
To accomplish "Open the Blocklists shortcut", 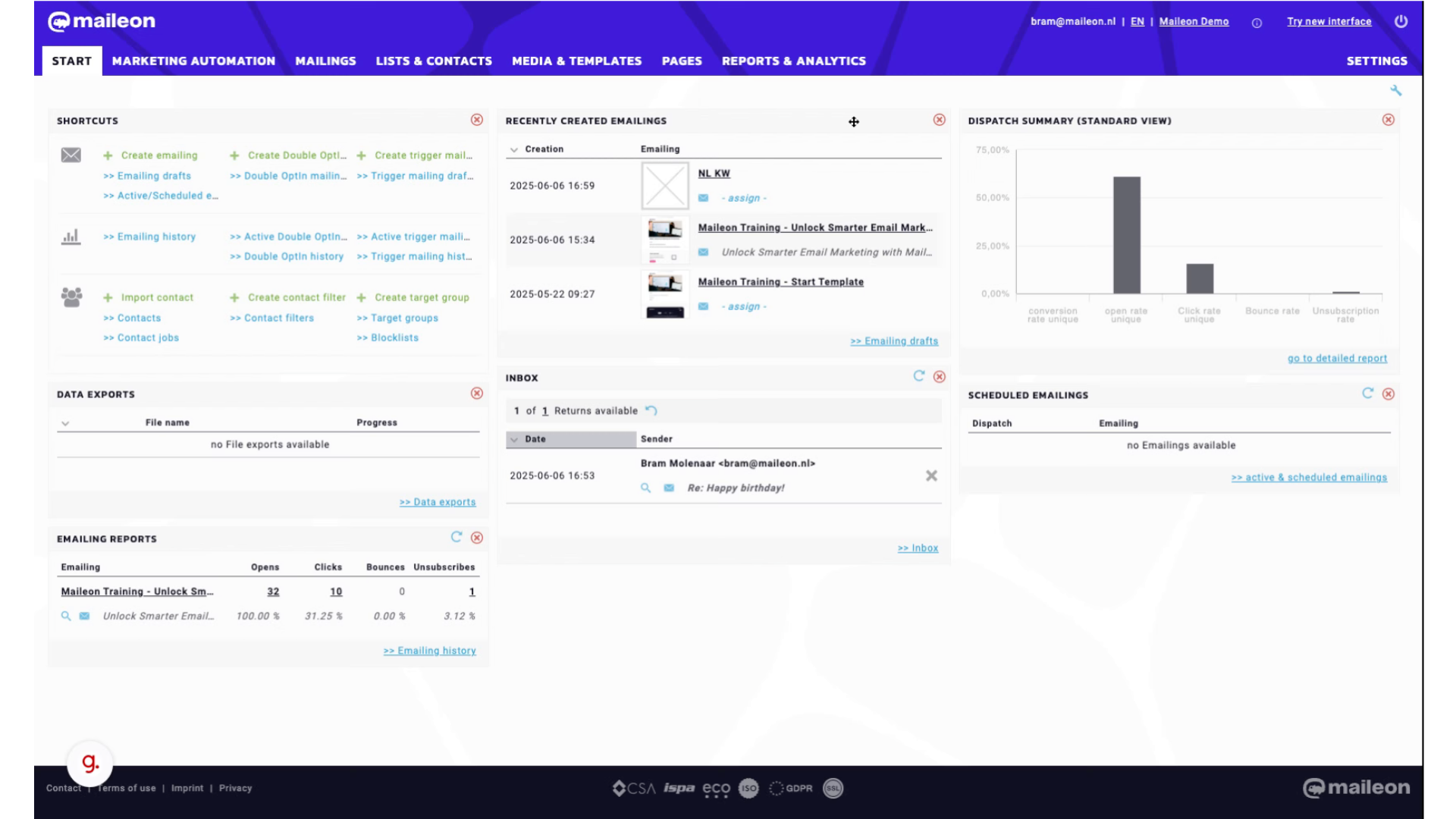I will click(388, 337).
